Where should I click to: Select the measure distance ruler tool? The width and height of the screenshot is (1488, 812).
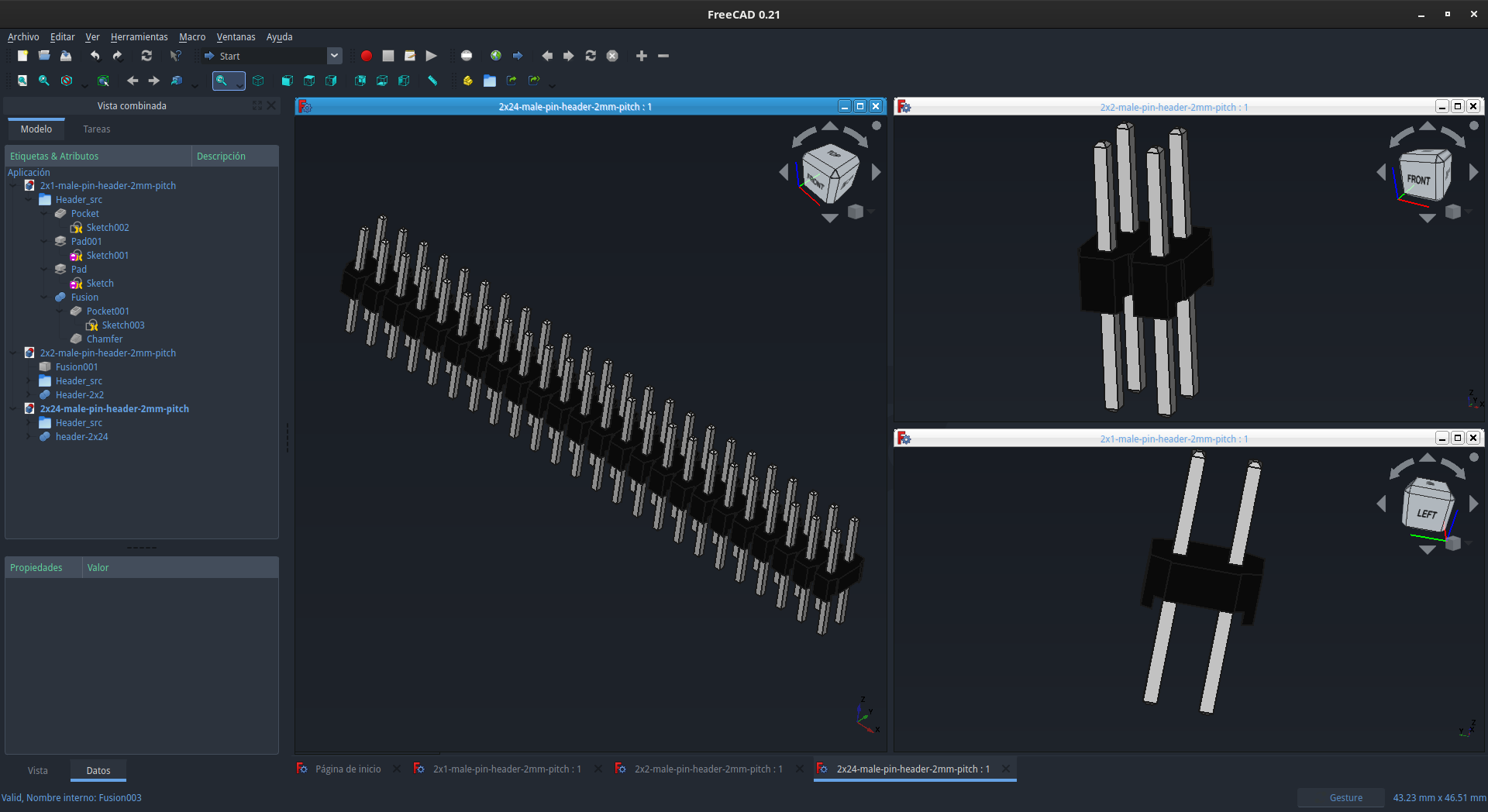(432, 81)
